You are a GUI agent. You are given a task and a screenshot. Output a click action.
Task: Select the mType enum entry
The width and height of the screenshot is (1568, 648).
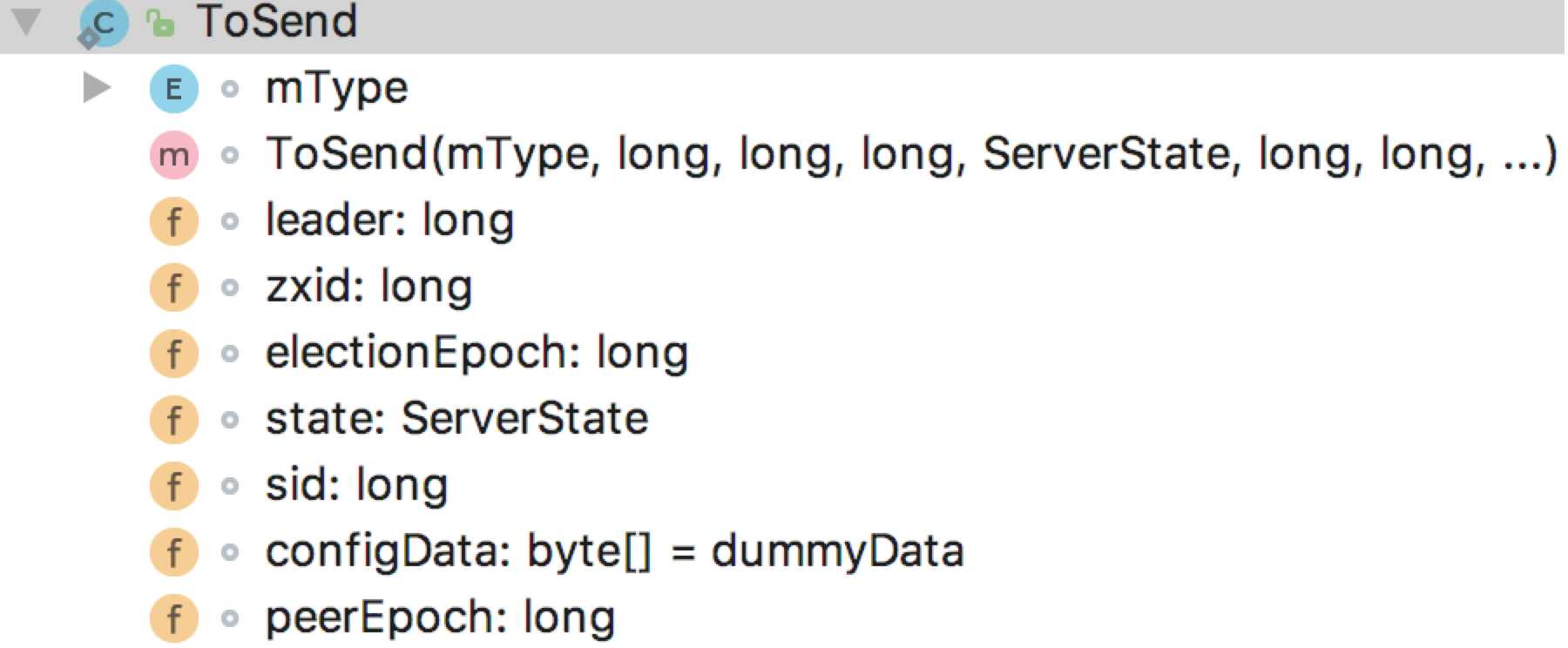(336, 89)
